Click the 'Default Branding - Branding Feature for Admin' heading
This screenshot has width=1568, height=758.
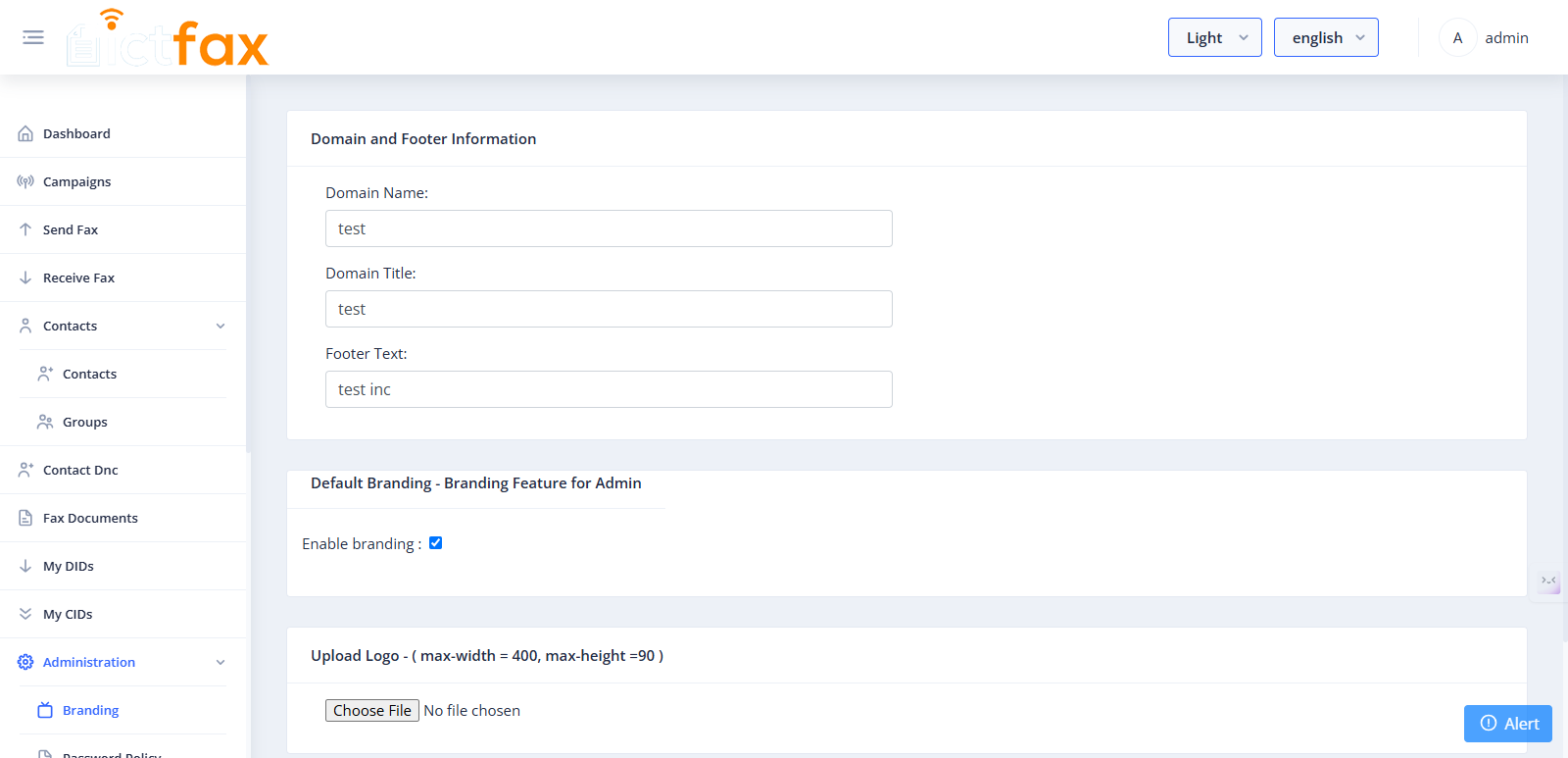[476, 483]
